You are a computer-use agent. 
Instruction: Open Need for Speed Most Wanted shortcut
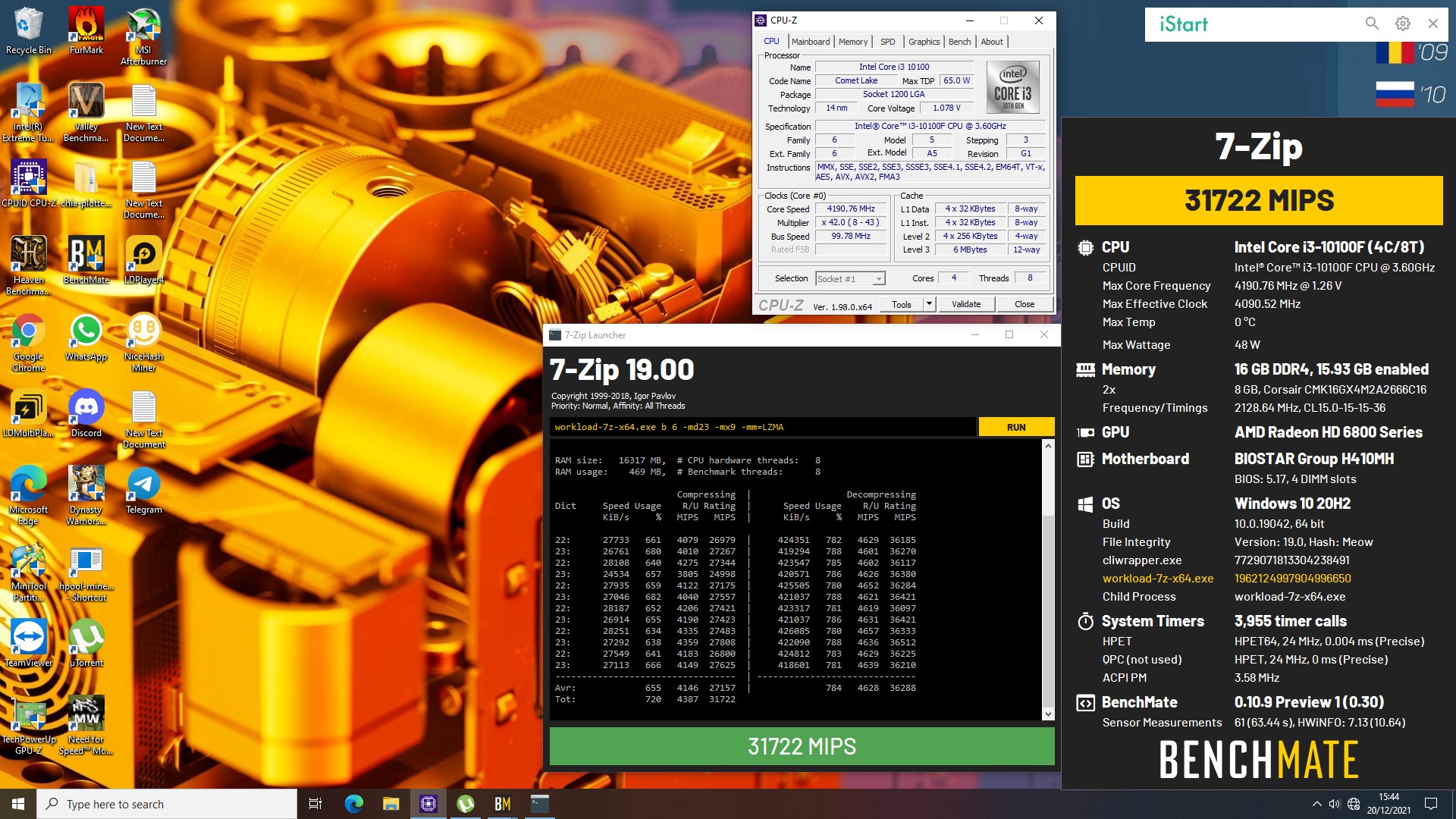click(x=86, y=726)
